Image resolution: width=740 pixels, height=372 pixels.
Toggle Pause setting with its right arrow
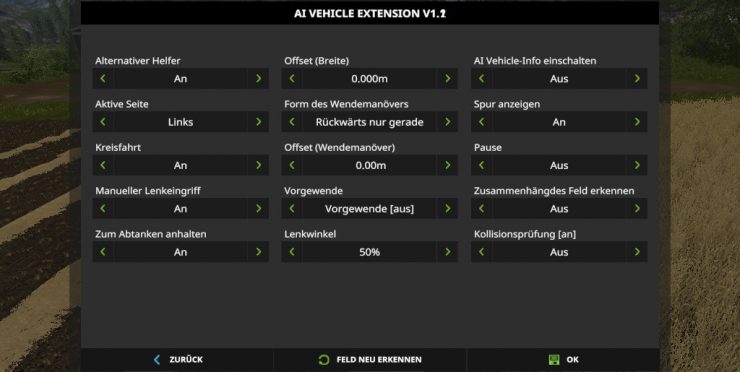click(x=637, y=165)
